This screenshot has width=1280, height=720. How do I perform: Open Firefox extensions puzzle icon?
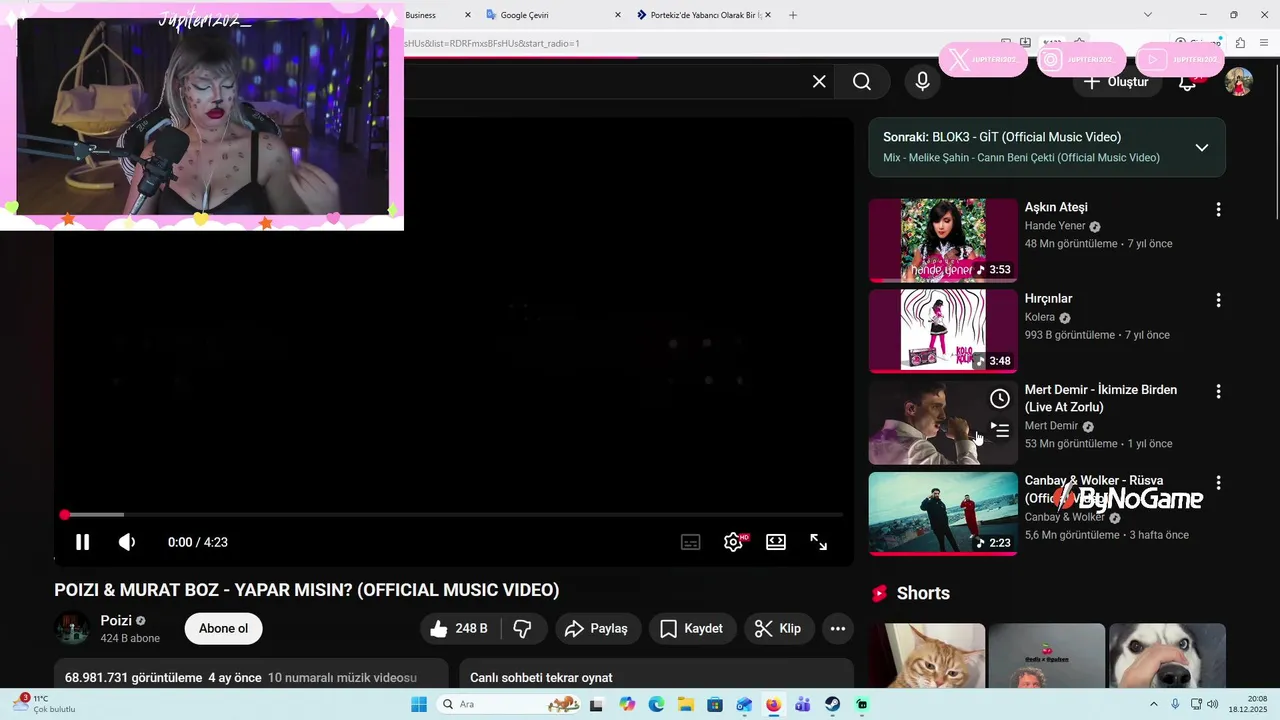pos(1241,43)
